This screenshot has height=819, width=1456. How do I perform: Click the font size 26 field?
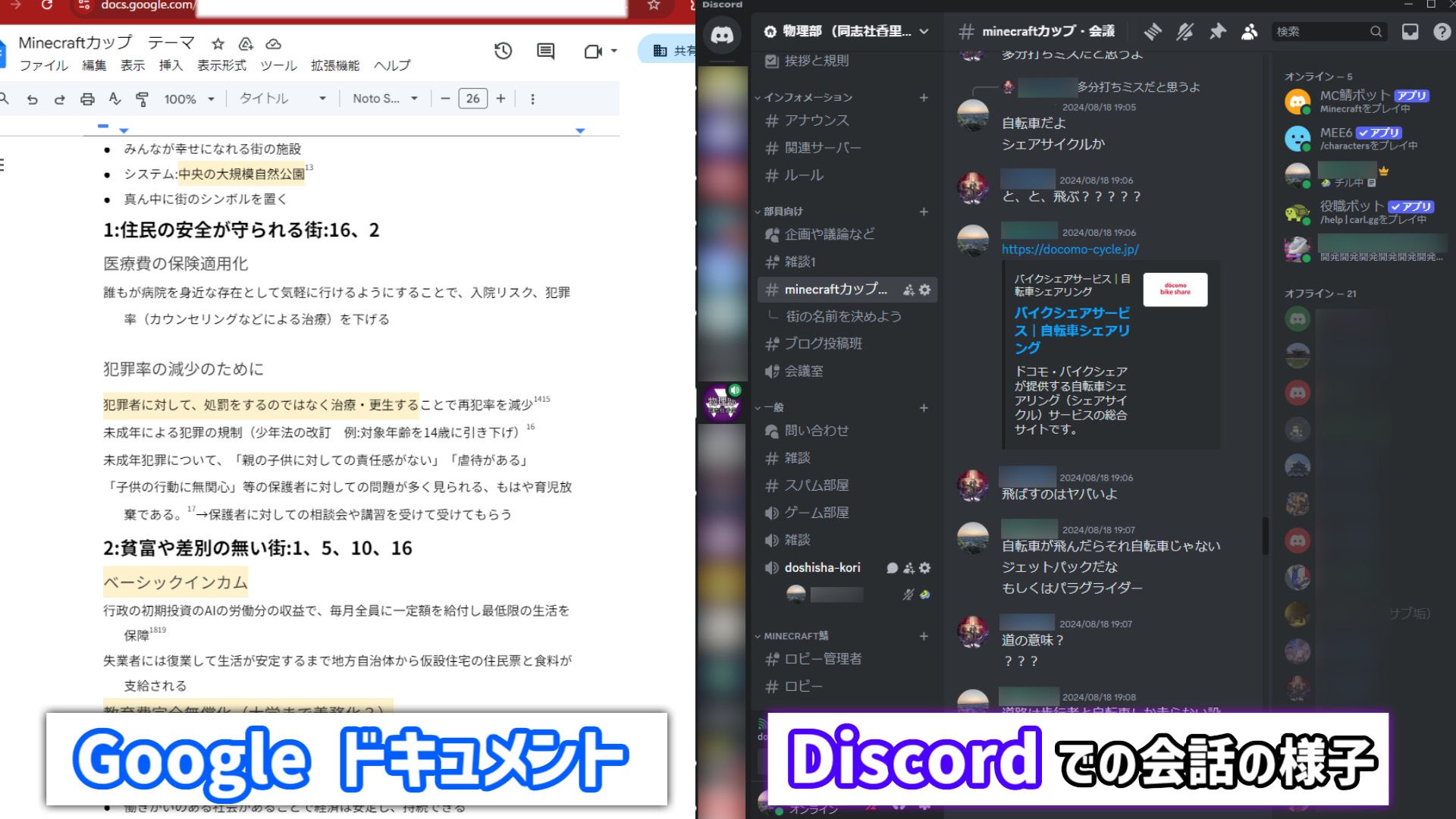pos(472,99)
